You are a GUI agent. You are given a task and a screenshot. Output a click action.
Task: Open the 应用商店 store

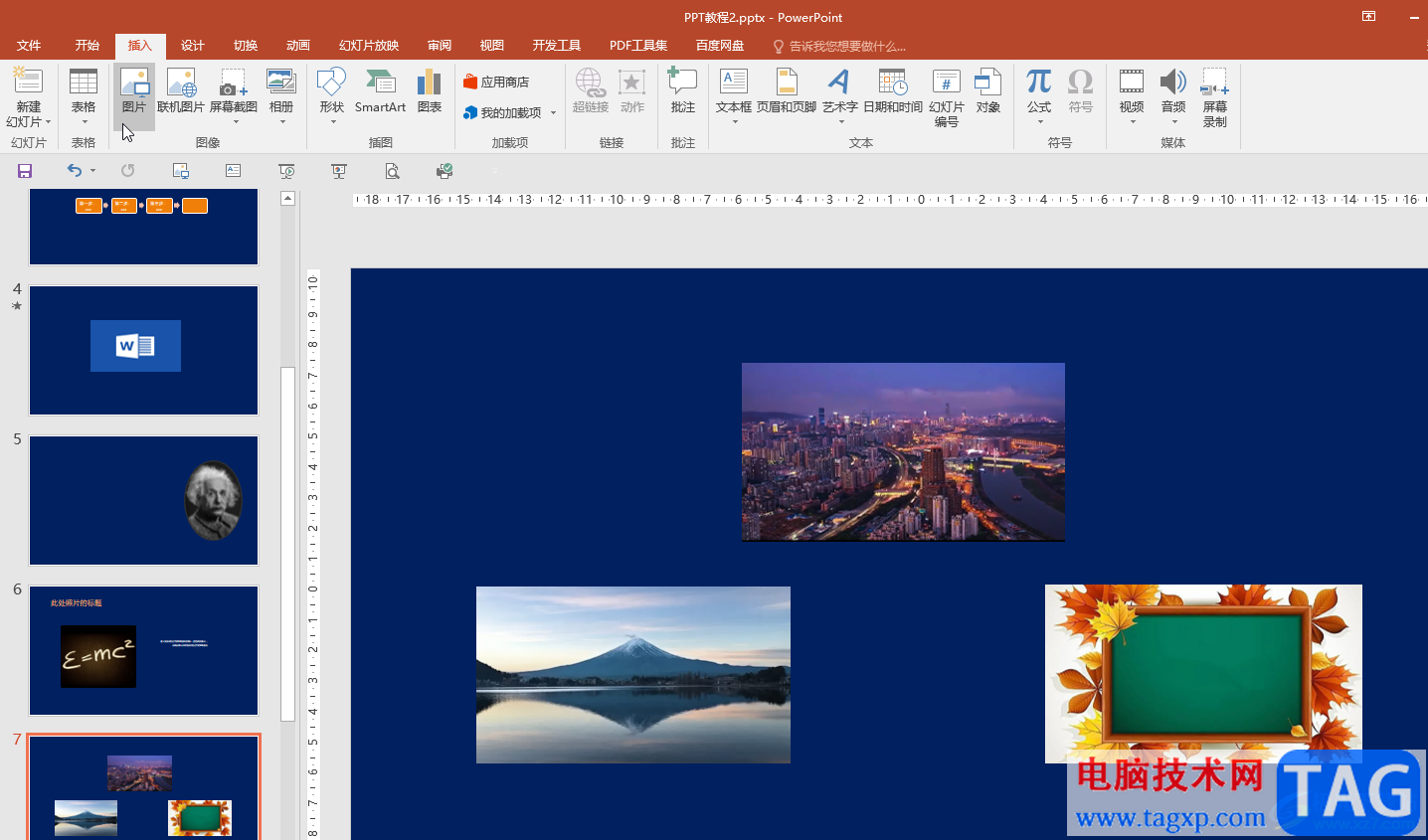coord(496,82)
